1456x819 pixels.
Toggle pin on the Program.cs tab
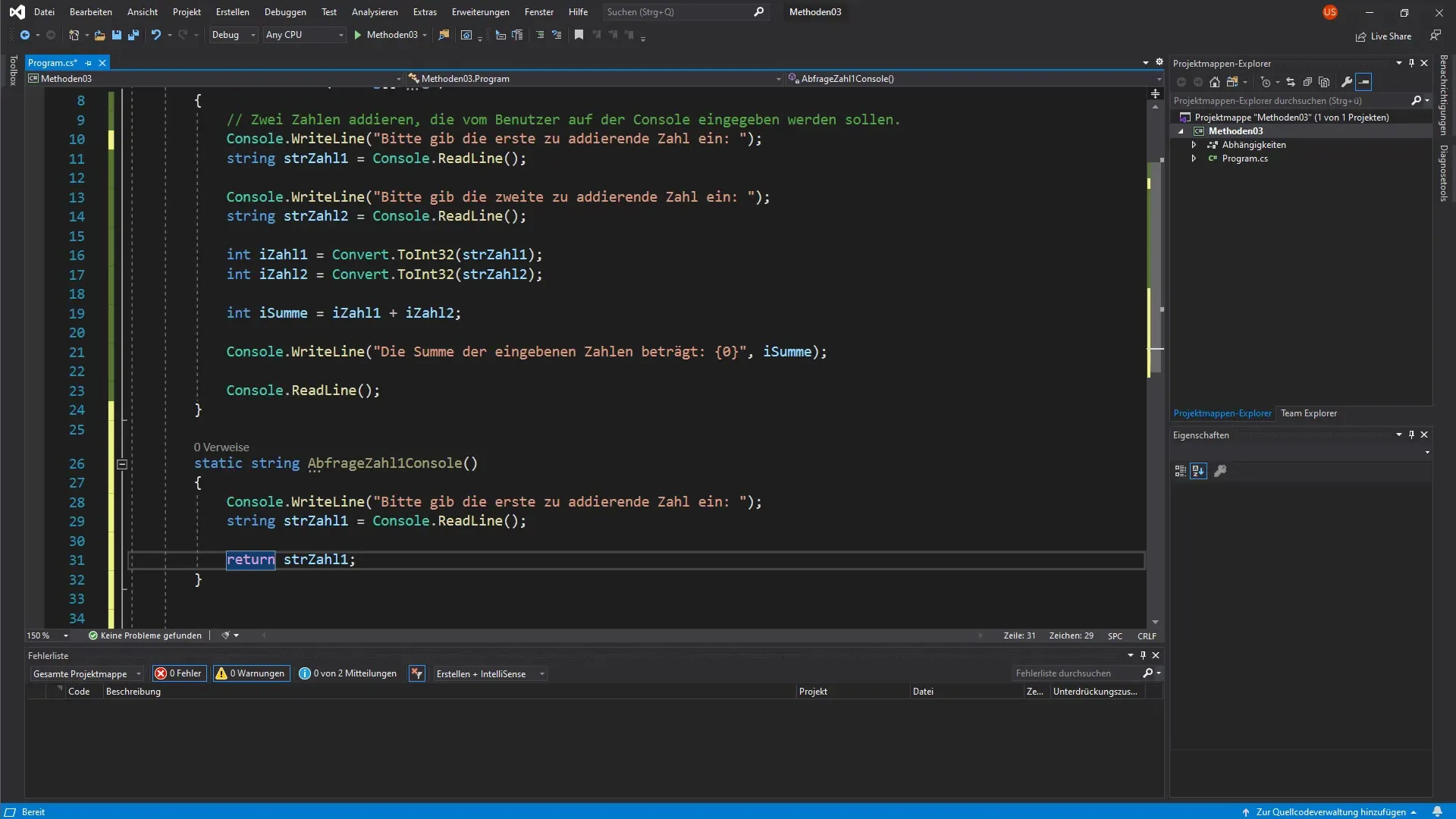click(x=89, y=63)
